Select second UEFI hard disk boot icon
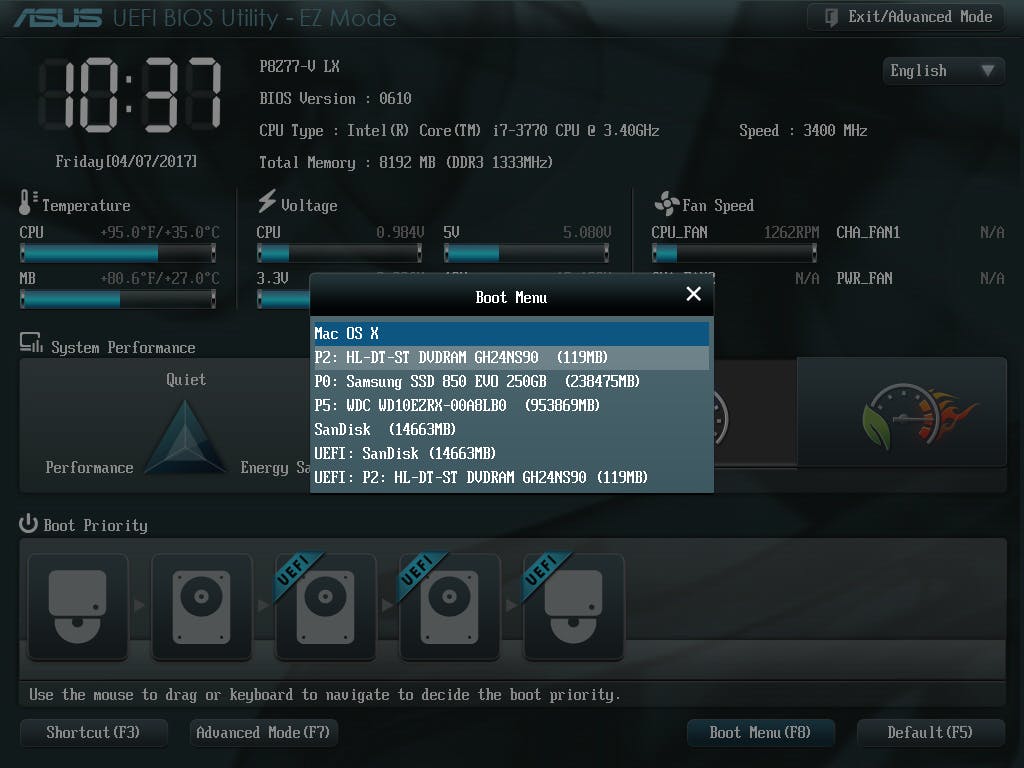1024x768 pixels. point(450,607)
